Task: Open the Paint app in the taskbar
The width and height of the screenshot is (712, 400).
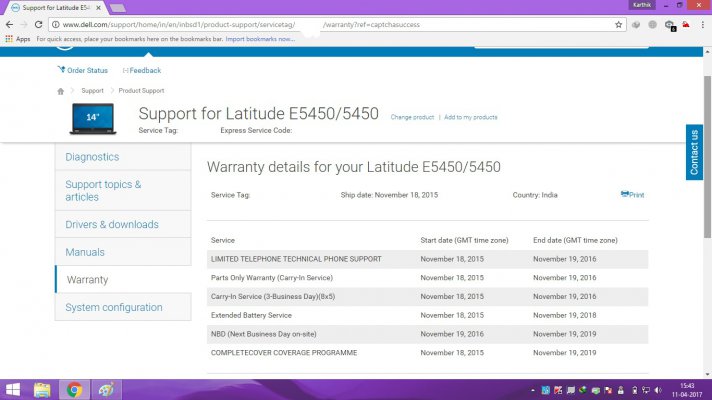Action: pos(106,390)
